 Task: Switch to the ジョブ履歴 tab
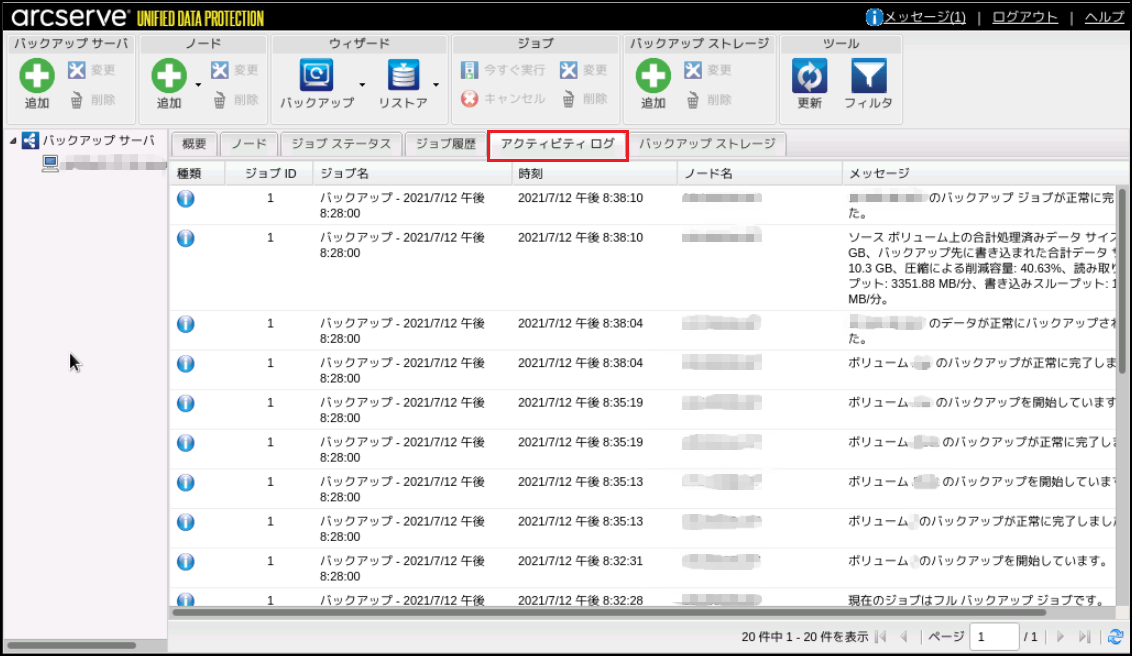click(x=445, y=144)
